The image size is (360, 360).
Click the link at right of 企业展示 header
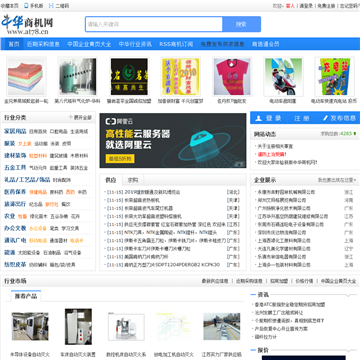pos(337,180)
